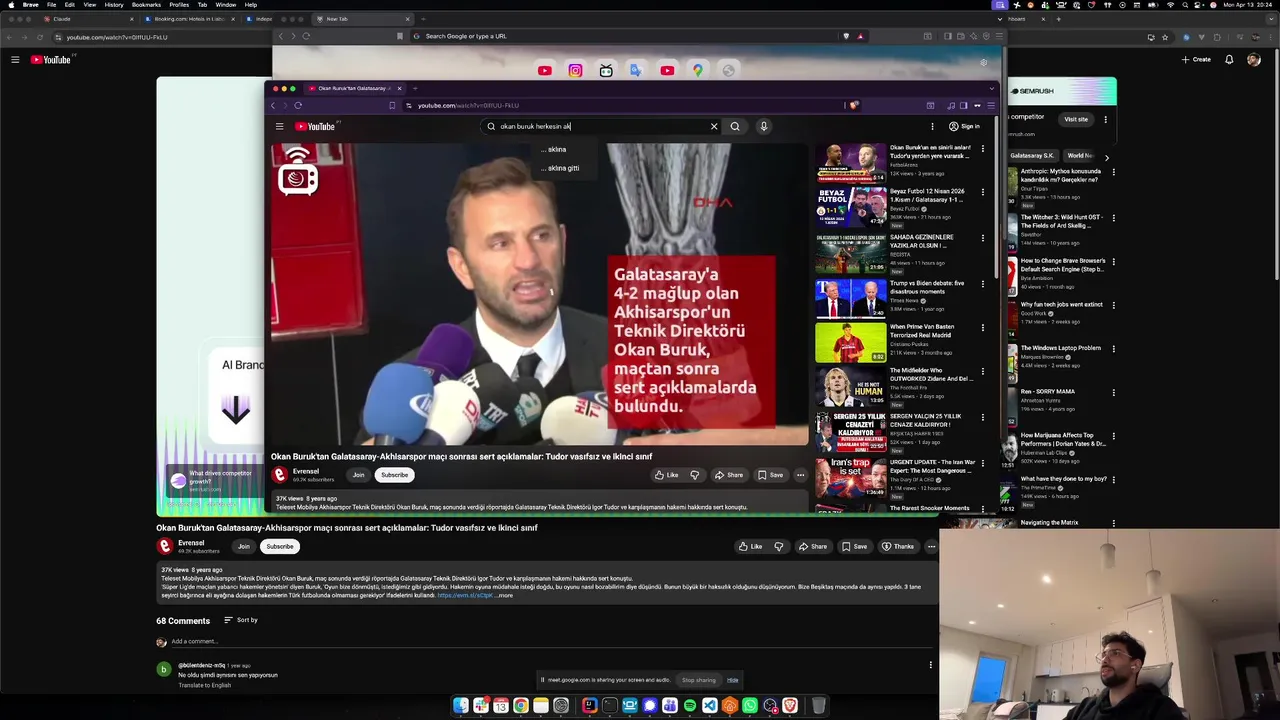The height and width of the screenshot is (720, 1280).
Task: Switch to the Booking.com tab
Action: [x=190, y=19]
